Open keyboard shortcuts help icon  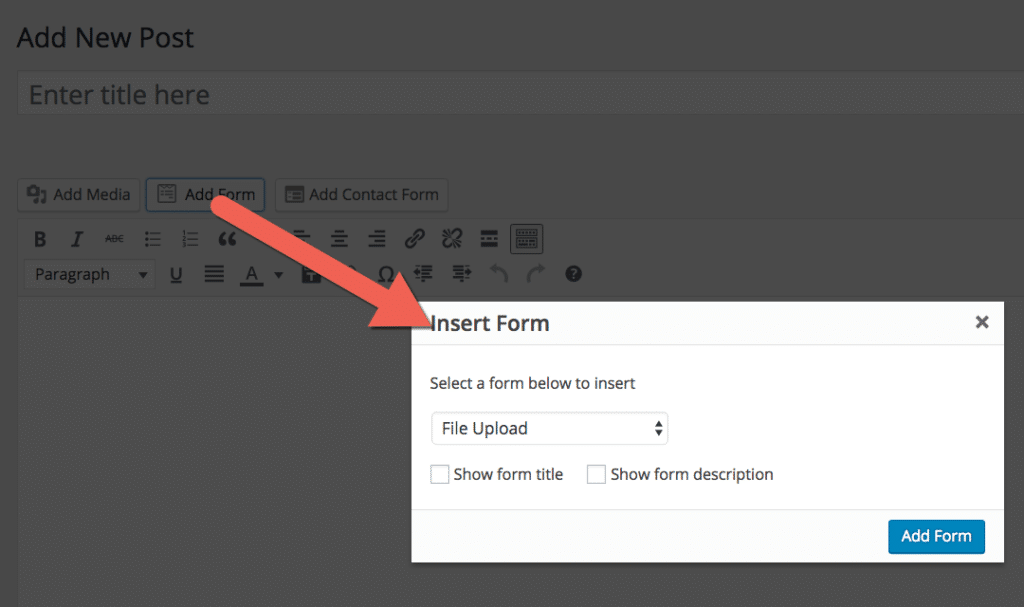click(x=573, y=274)
